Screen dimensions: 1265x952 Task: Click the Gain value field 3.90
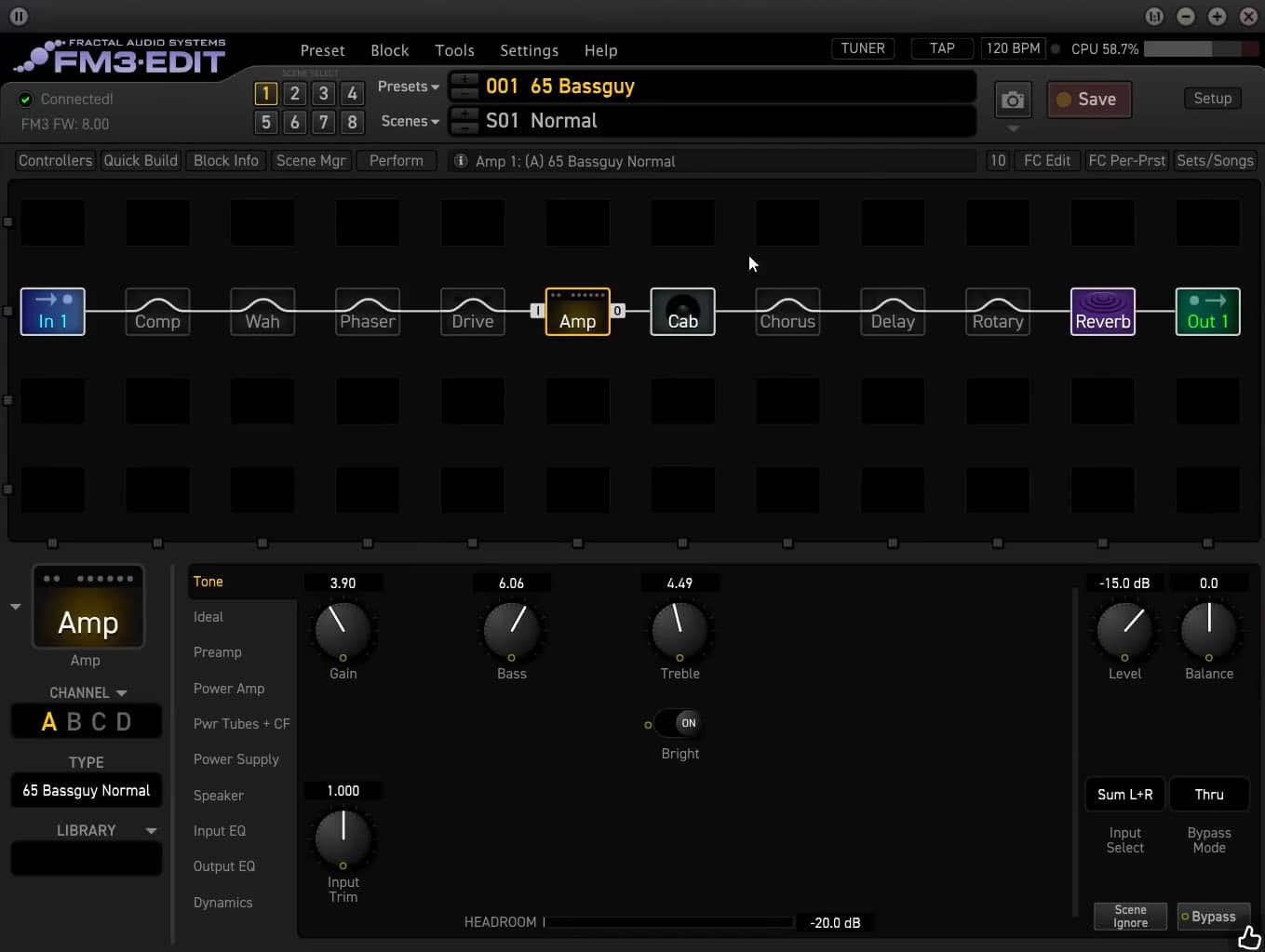point(343,583)
